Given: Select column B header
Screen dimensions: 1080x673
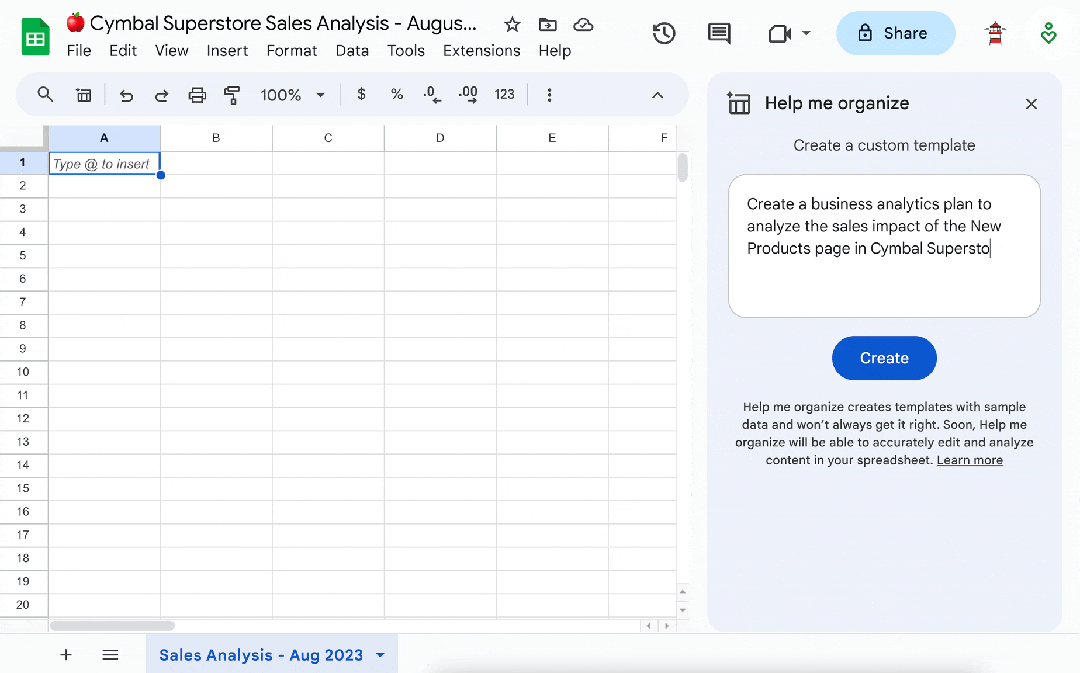Looking at the screenshot, I should (216, 138).
